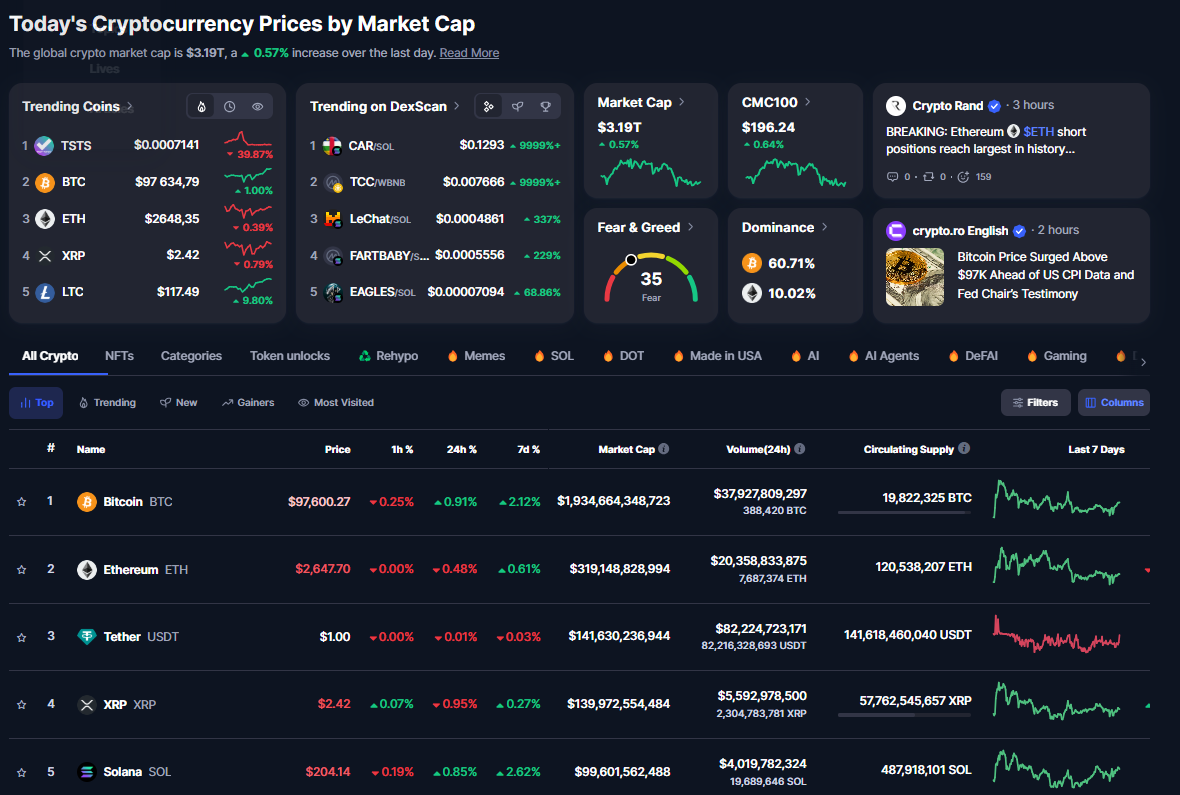Screen dimensions: 1180x795
Task: Select the flame trending filter in Trending Coins
Action: (202, 107)
